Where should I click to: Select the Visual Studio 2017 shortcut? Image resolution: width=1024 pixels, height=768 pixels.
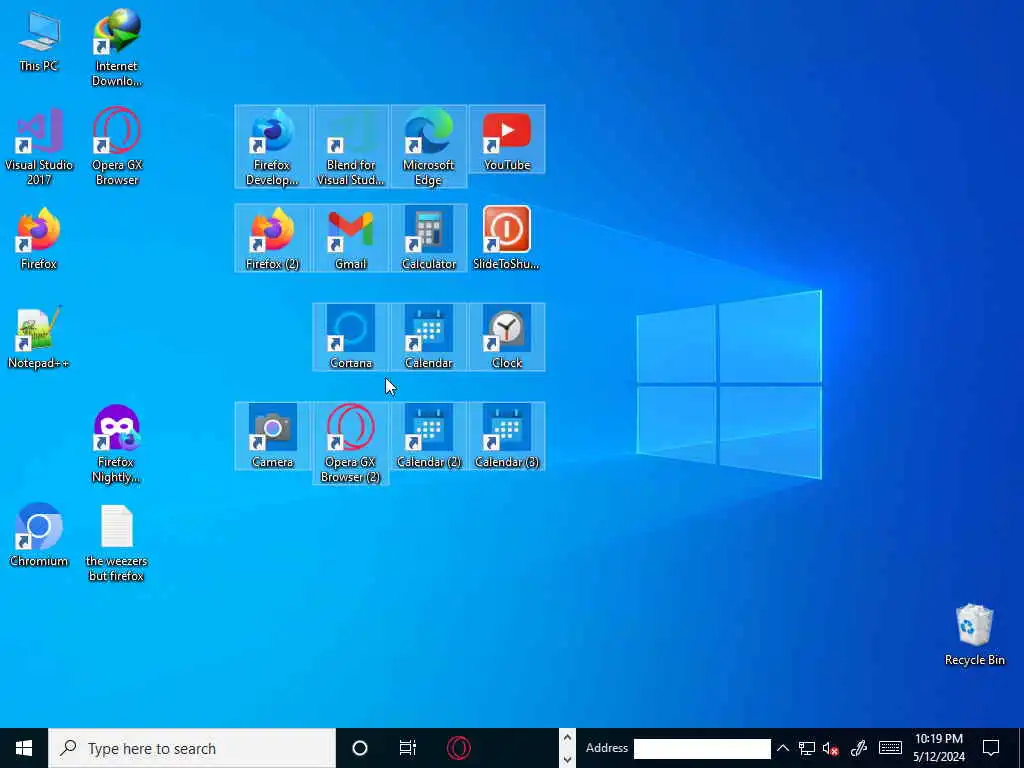coord(39,146)
